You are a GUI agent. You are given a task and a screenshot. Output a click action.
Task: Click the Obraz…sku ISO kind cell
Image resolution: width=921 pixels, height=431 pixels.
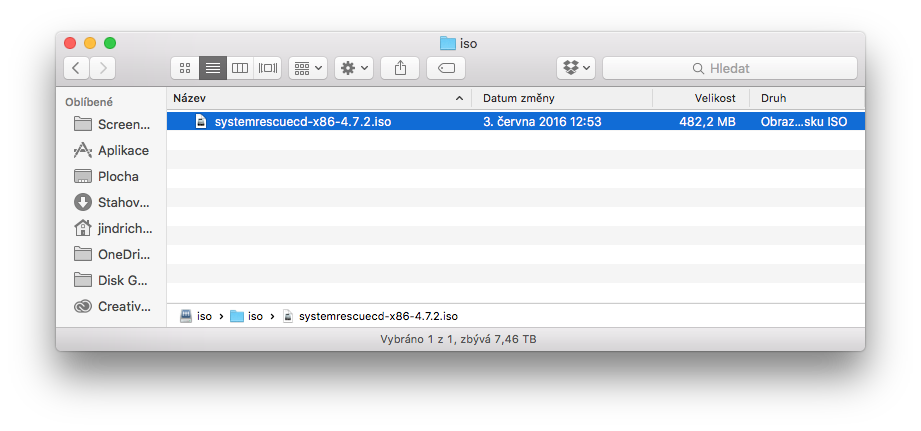click(804, 122)
